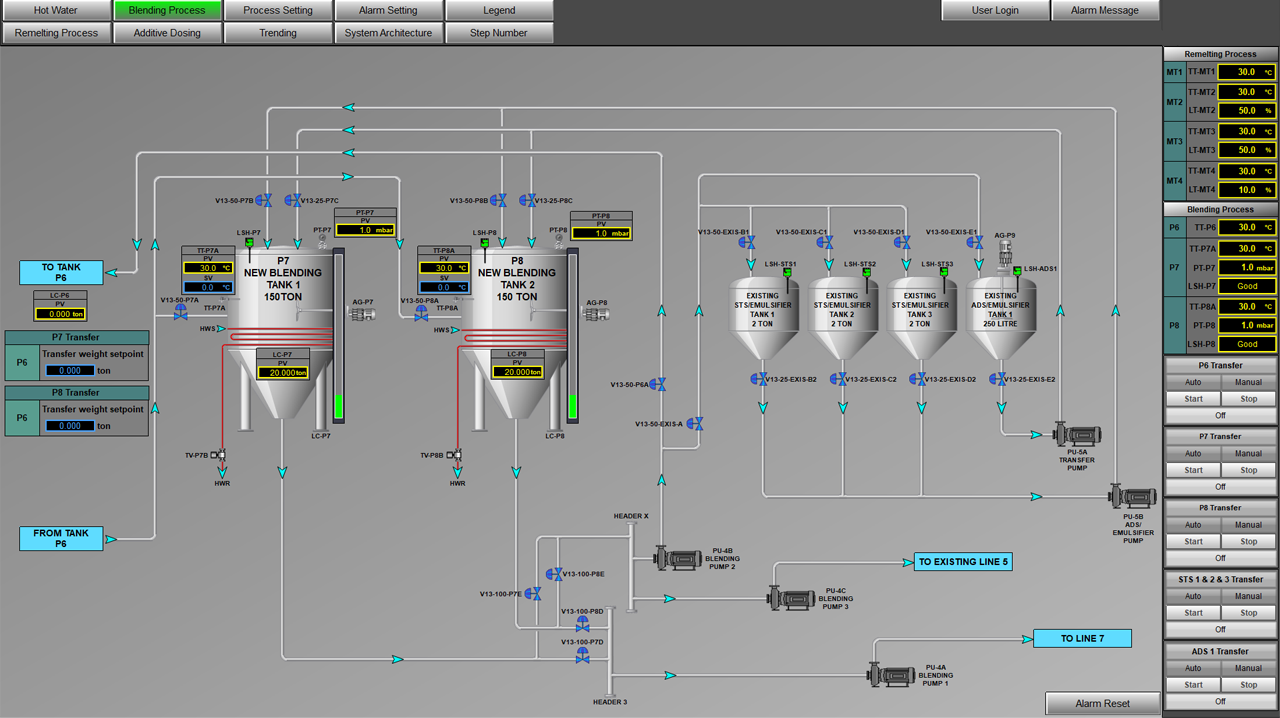This screenshot has width=1280, height=718.
Task: Switch P7 Transfer to Manual mode
Action: 1248,453
